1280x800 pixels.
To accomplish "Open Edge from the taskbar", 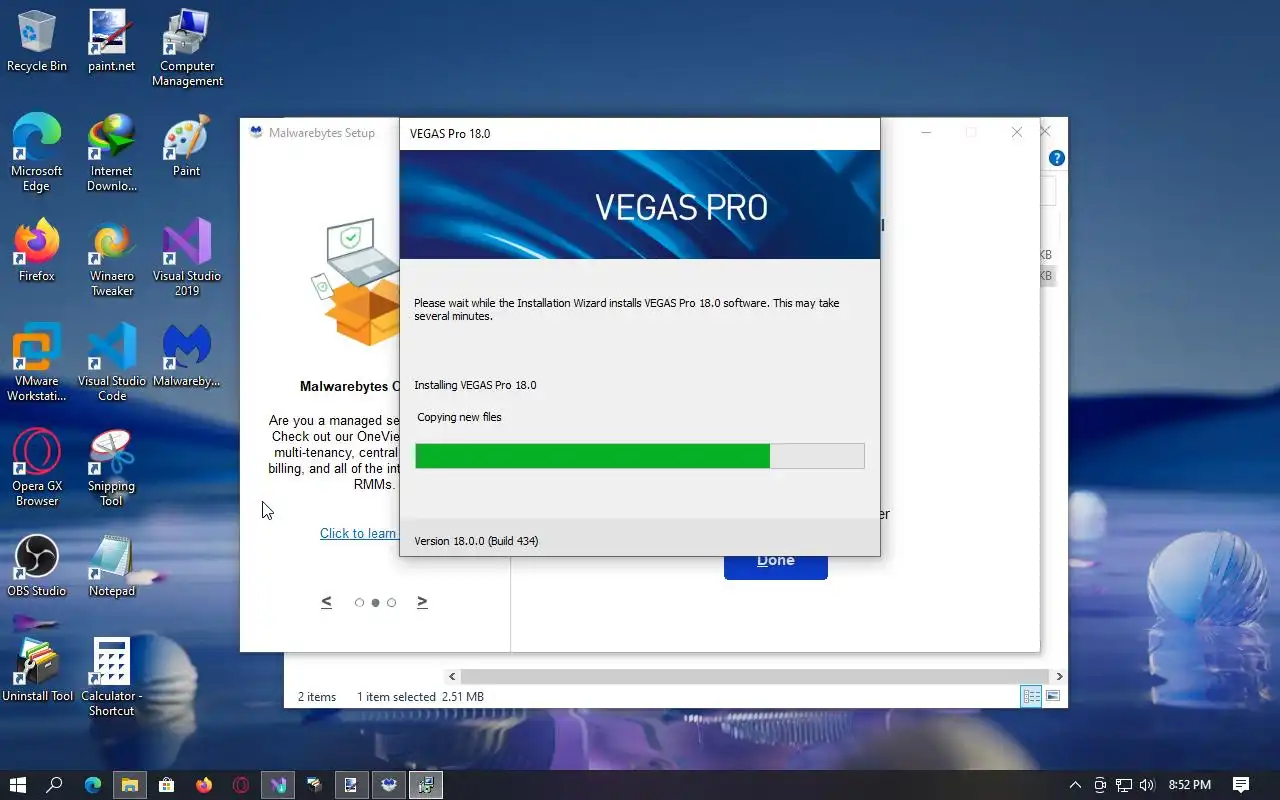I will tap(92, 785).
